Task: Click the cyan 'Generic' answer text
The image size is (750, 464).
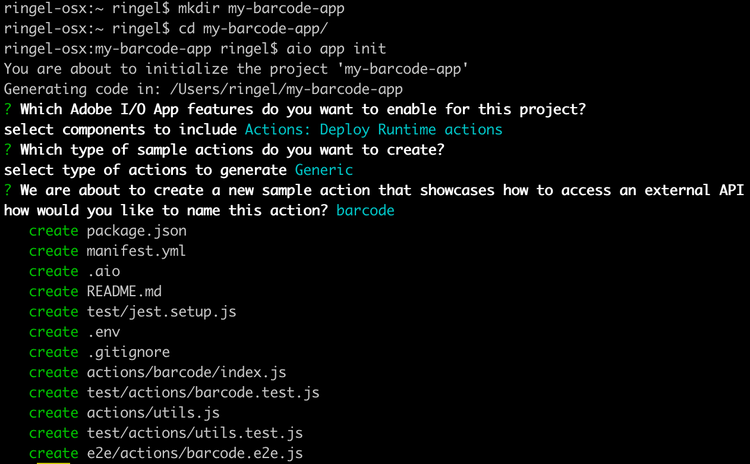Action: point(324,170)
